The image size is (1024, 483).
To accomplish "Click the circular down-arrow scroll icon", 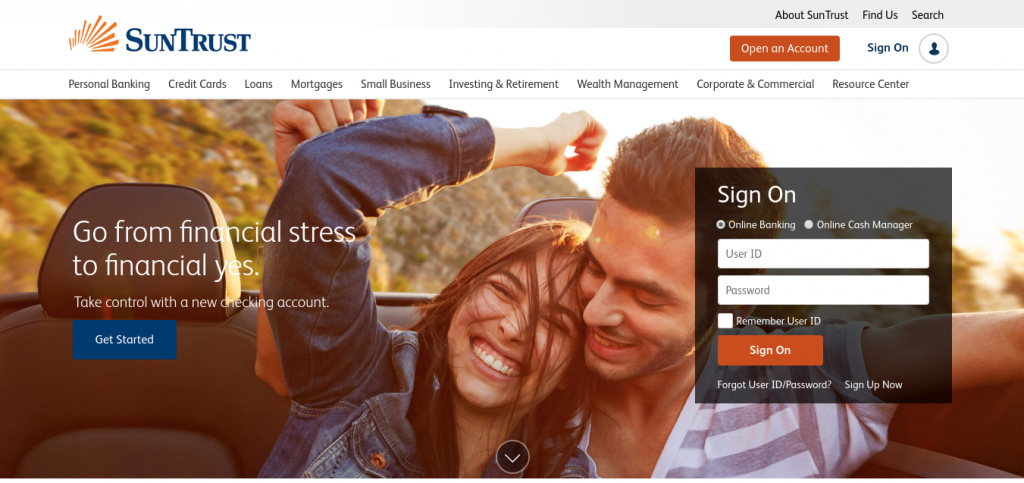I will pos(513,457).
